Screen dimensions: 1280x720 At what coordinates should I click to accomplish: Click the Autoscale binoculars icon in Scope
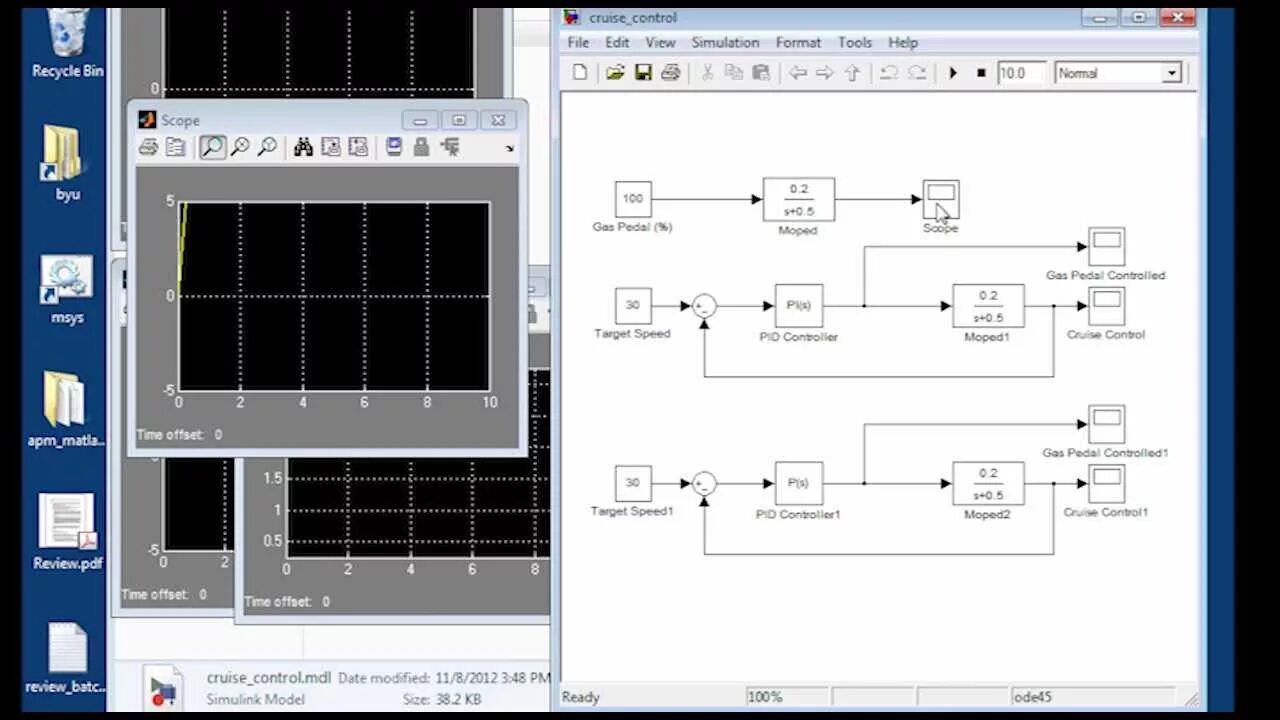tap(303, 148)
